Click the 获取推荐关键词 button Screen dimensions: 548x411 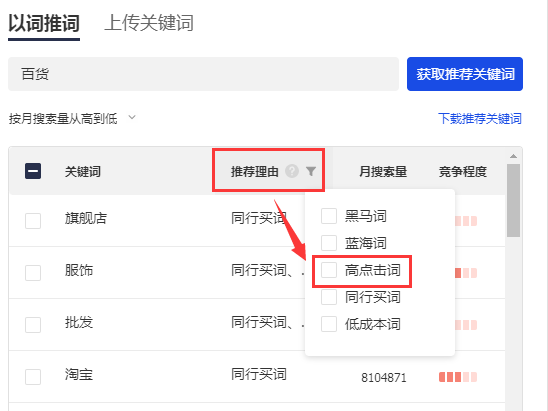(x=465, y=74)
